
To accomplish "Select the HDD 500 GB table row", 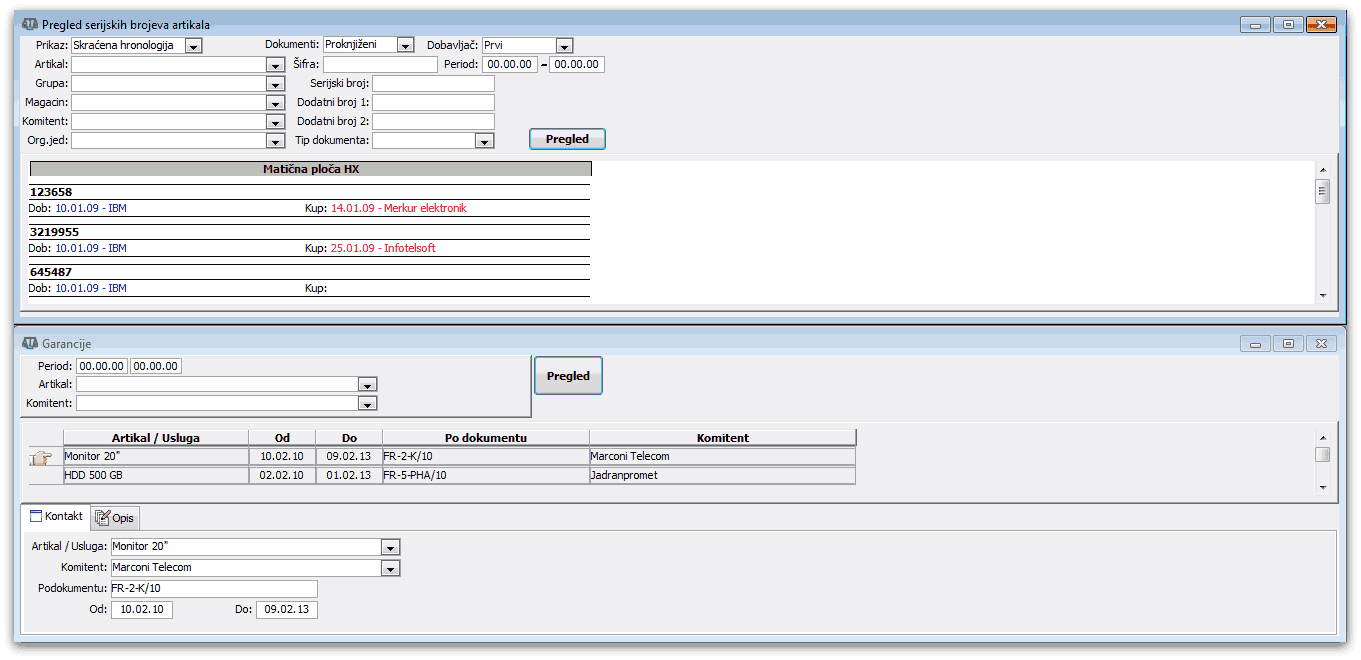I will click(x=155, y=476).
